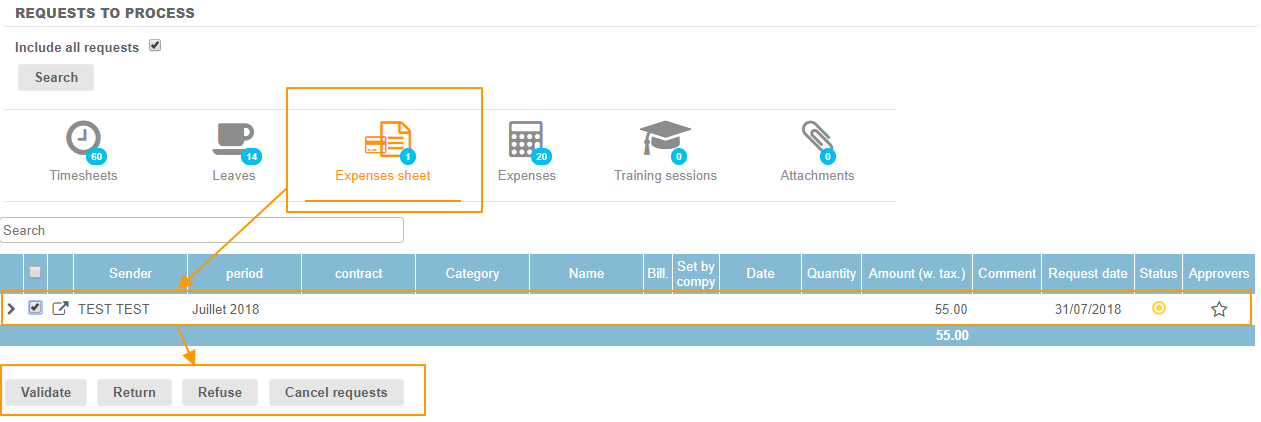Expand the TEST TEST row details
This screenshot has height=422, width=1261.
tap(12, 309)
